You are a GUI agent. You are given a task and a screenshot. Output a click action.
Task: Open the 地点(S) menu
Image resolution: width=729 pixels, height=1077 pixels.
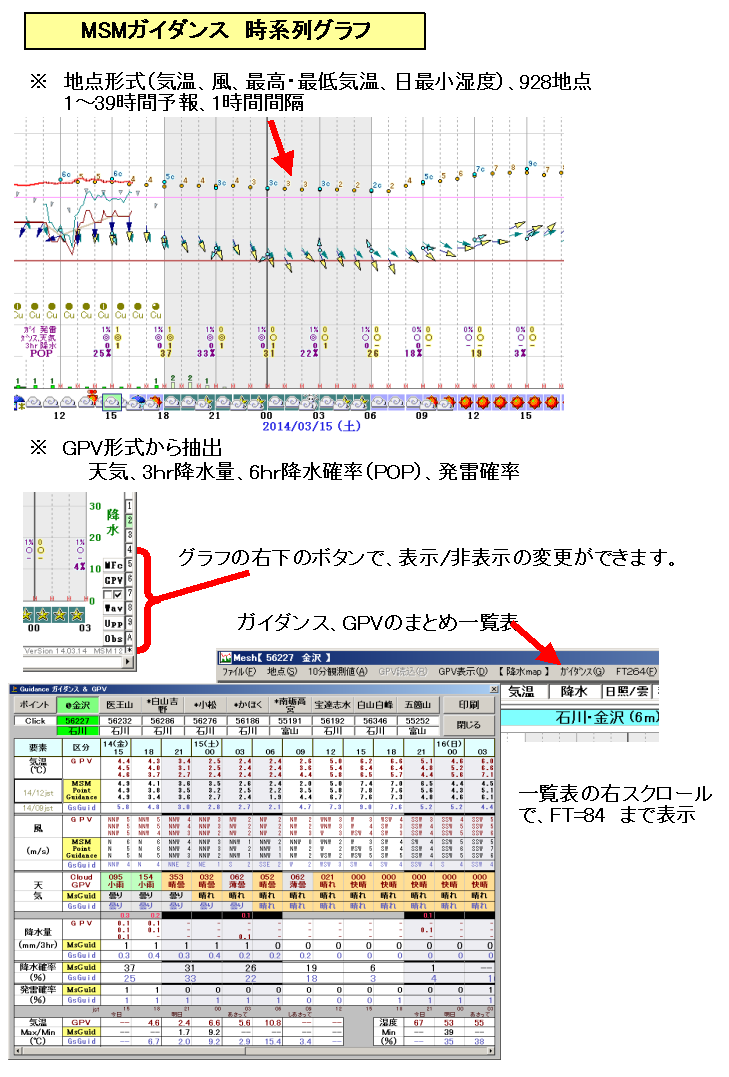pos(282,672)
